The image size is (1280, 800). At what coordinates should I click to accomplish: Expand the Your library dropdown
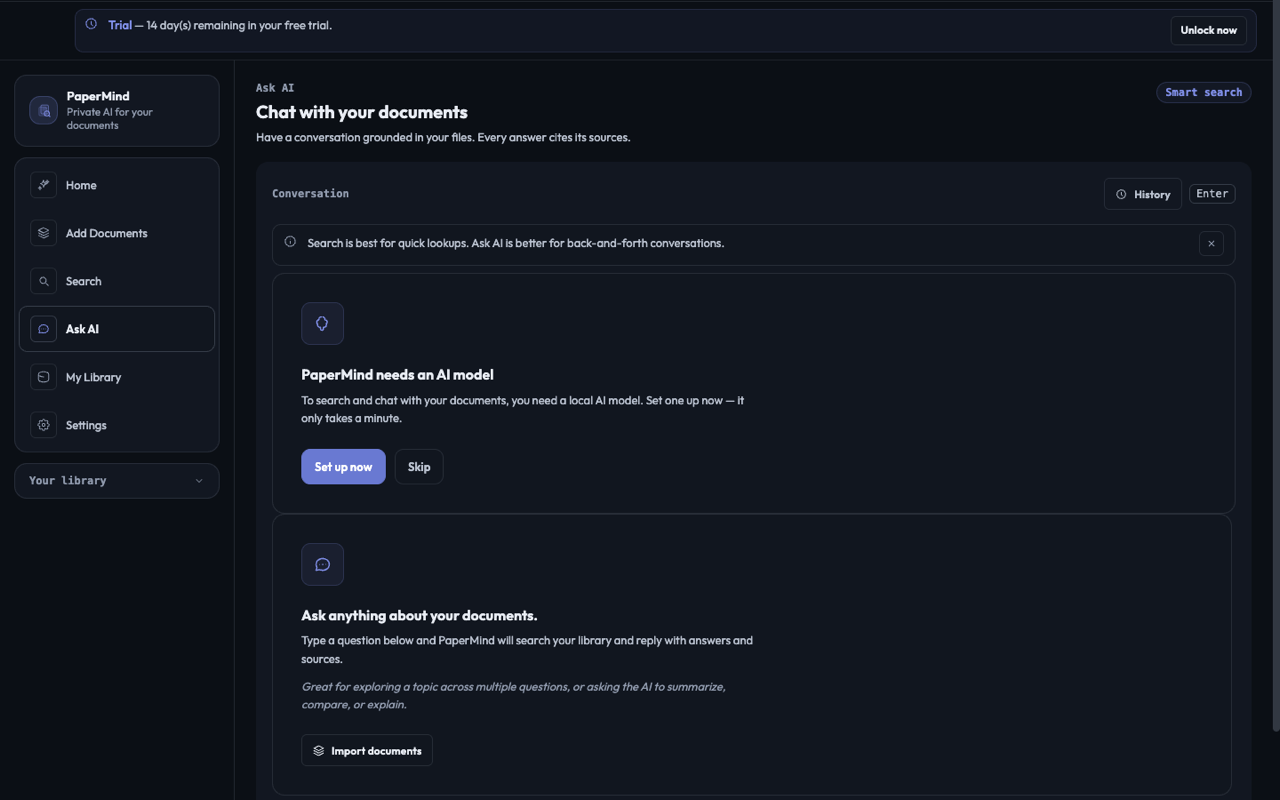(x=117, y=481)
